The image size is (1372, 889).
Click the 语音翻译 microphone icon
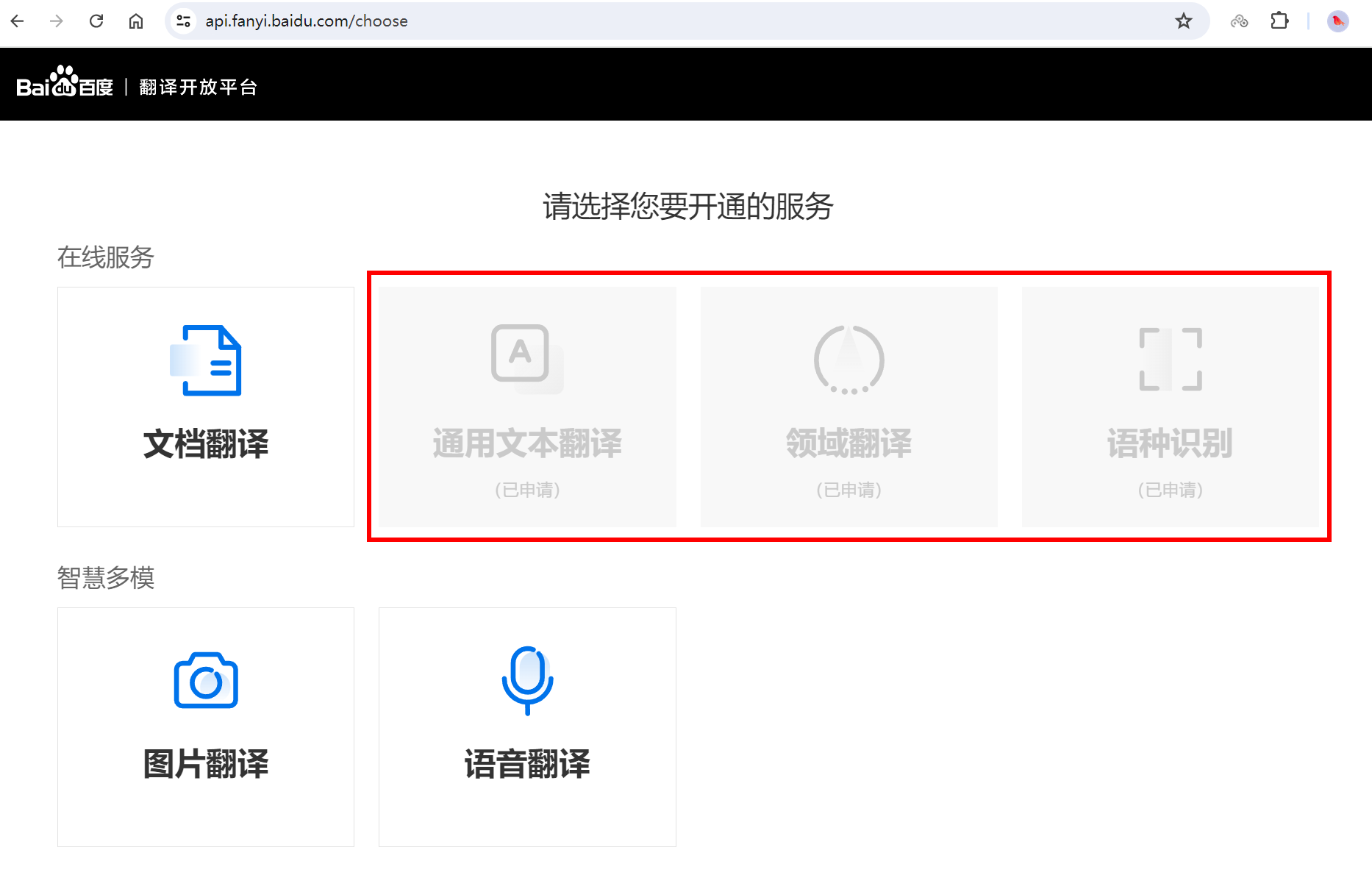(x=527, y=680)
